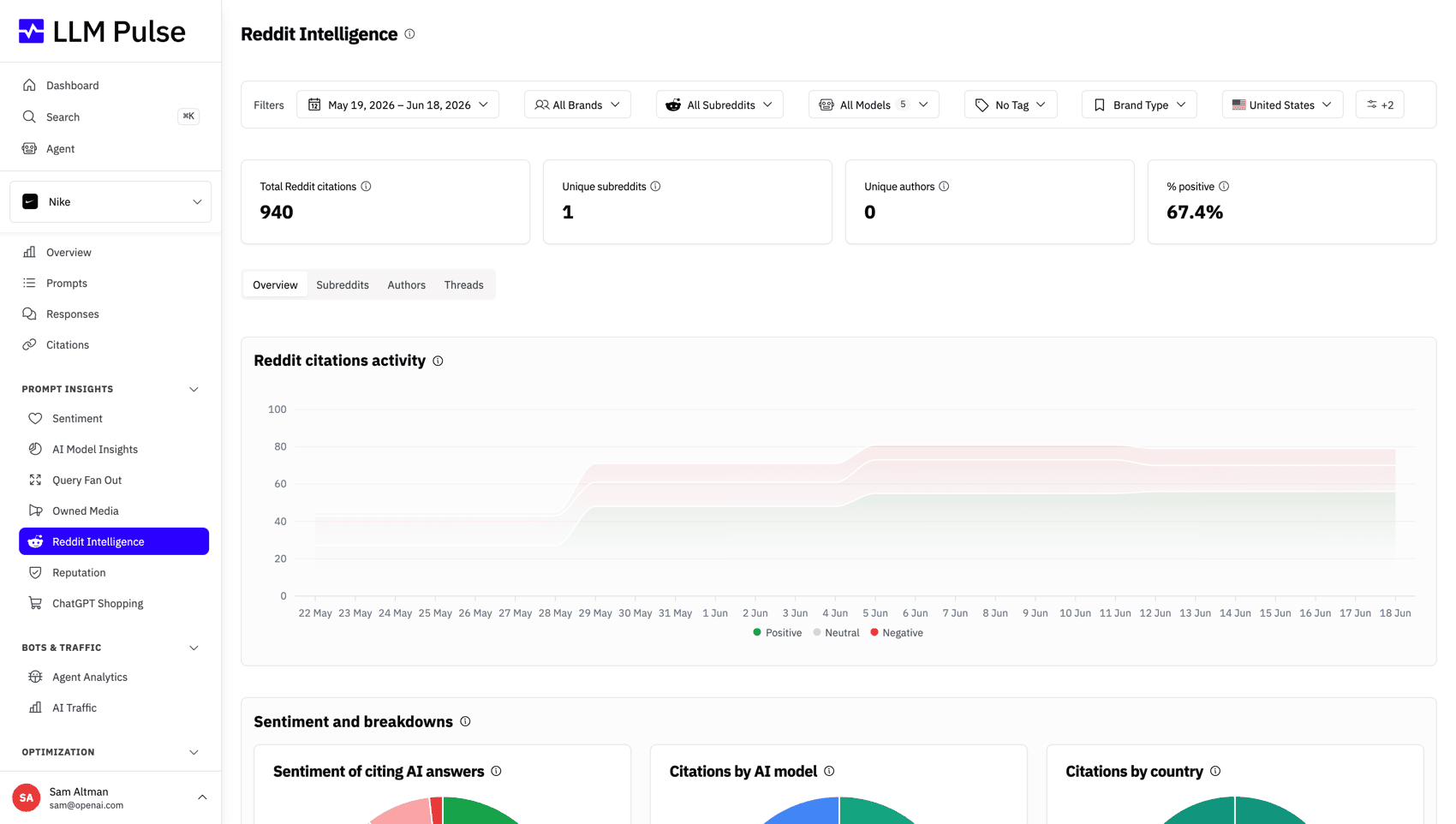Open the Nike brand selector
1456x824 pixels.
(110, 201)
